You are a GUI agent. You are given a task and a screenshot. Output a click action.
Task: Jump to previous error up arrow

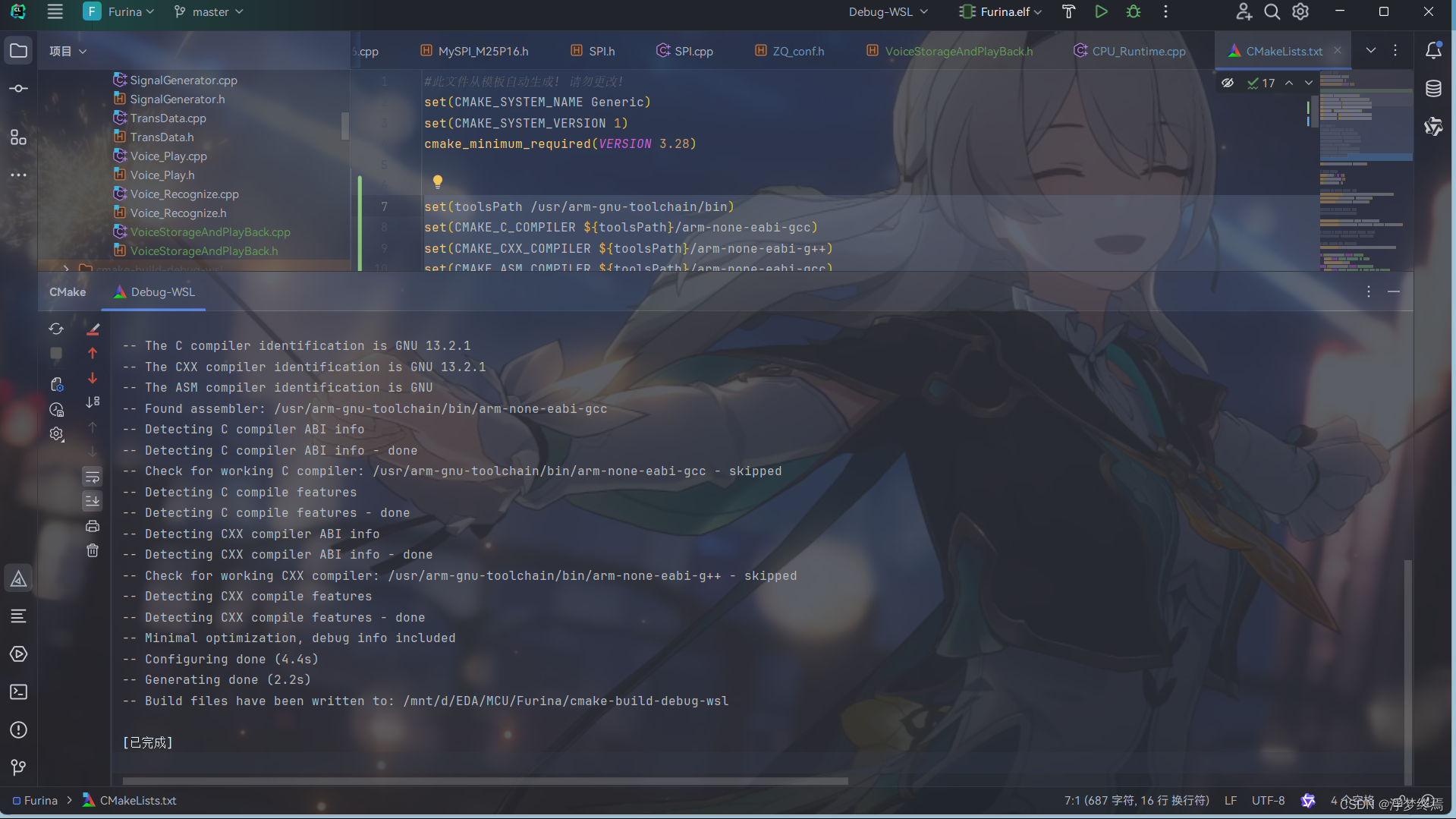pyautogui.click(x=93, y=354)
